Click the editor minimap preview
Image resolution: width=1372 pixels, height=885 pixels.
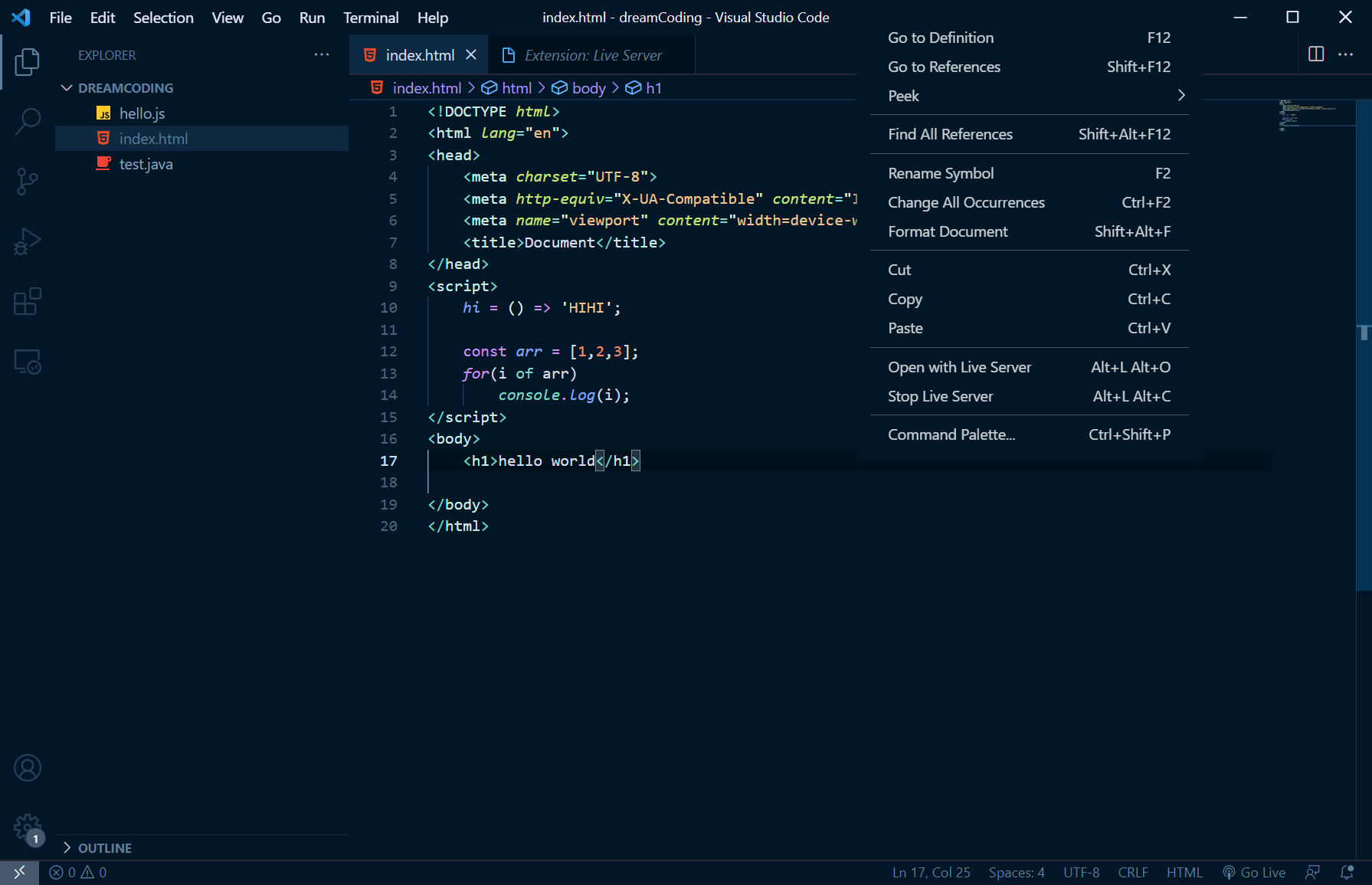click(1314, 115)
